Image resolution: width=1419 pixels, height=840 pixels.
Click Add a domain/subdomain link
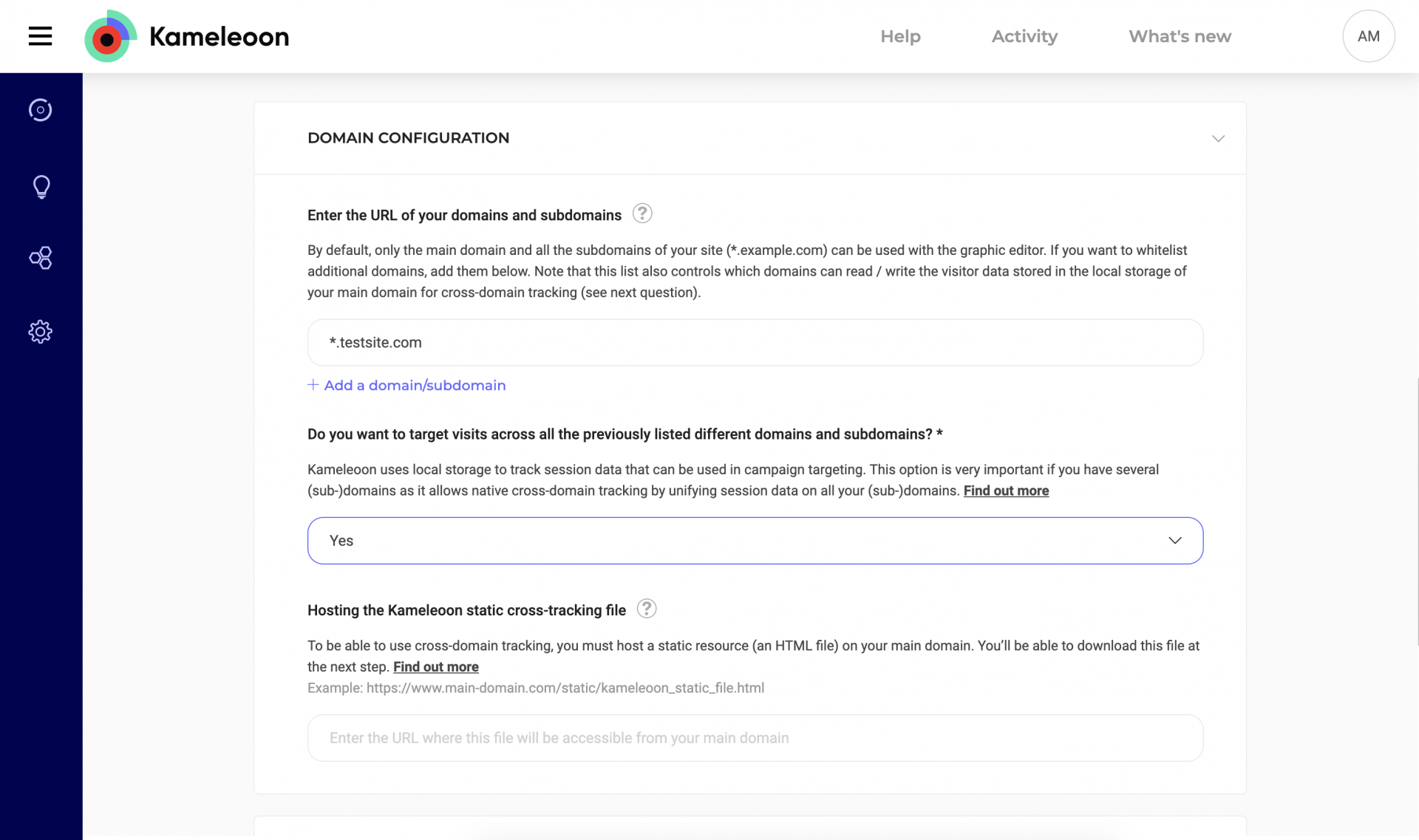(x=406, y=385)
